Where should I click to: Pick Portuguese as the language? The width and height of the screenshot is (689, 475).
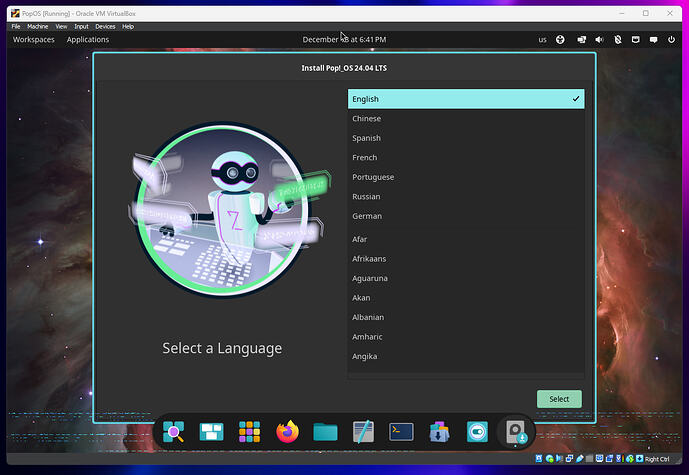point(466,177)
